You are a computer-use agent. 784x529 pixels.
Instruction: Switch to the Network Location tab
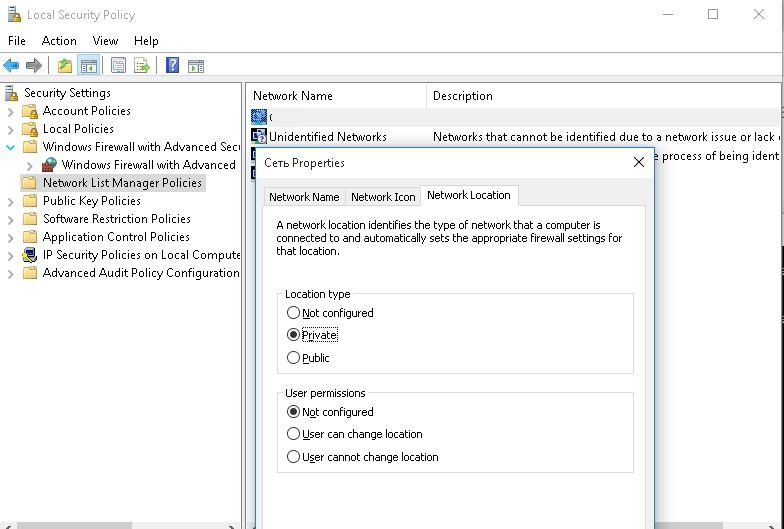pos(469,195)
